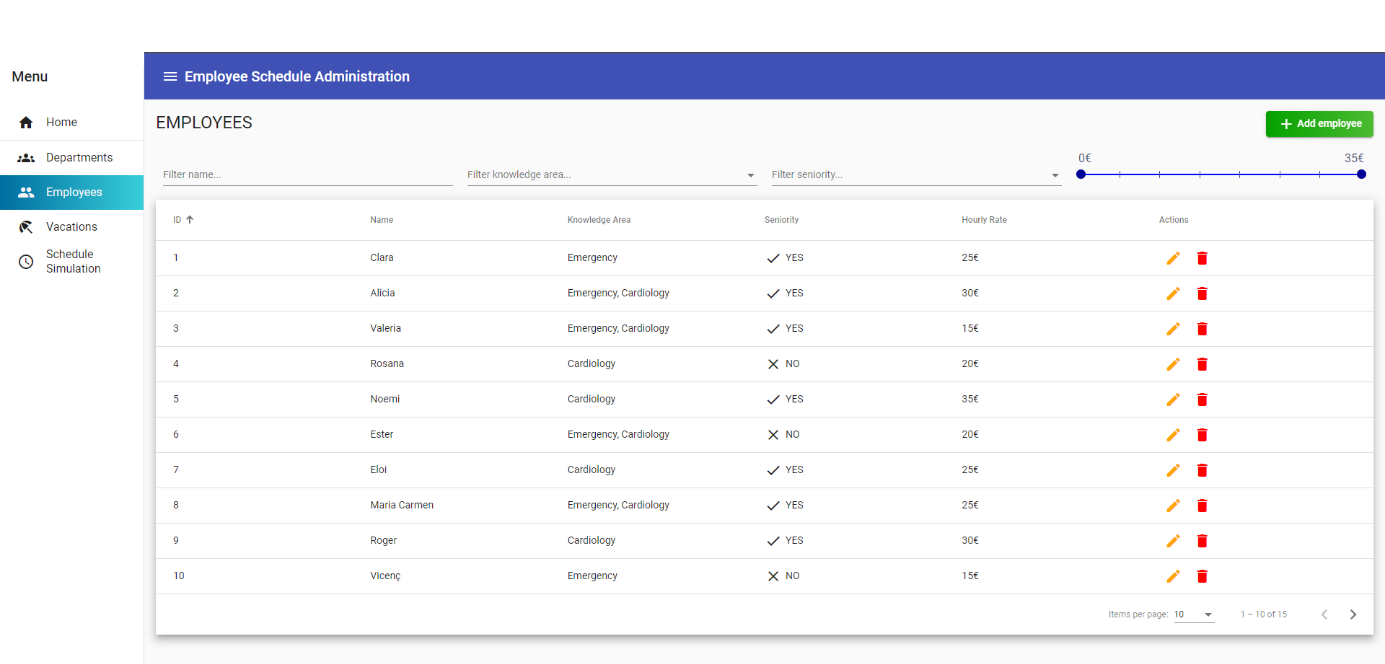Click into the Filter name field
Viewport: 1385px width, 664px height.
tap(308, 174)
